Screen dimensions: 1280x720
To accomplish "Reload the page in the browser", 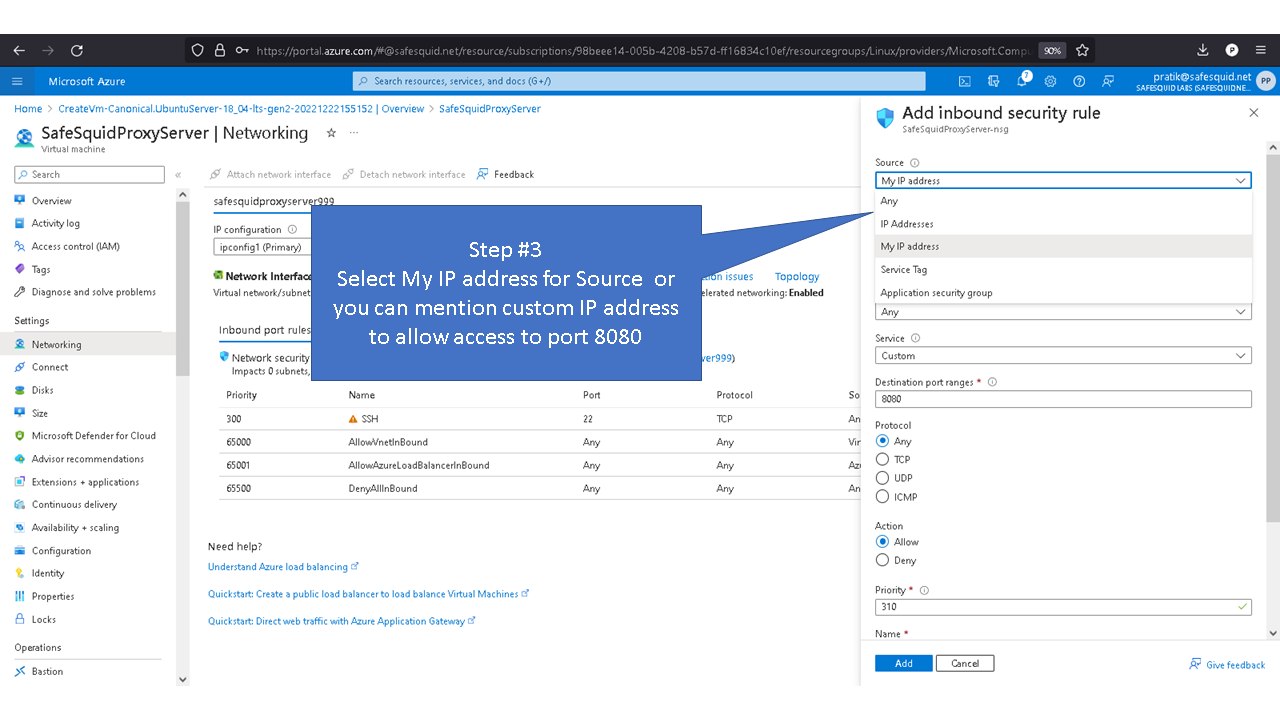I will (x=77, y=50).
